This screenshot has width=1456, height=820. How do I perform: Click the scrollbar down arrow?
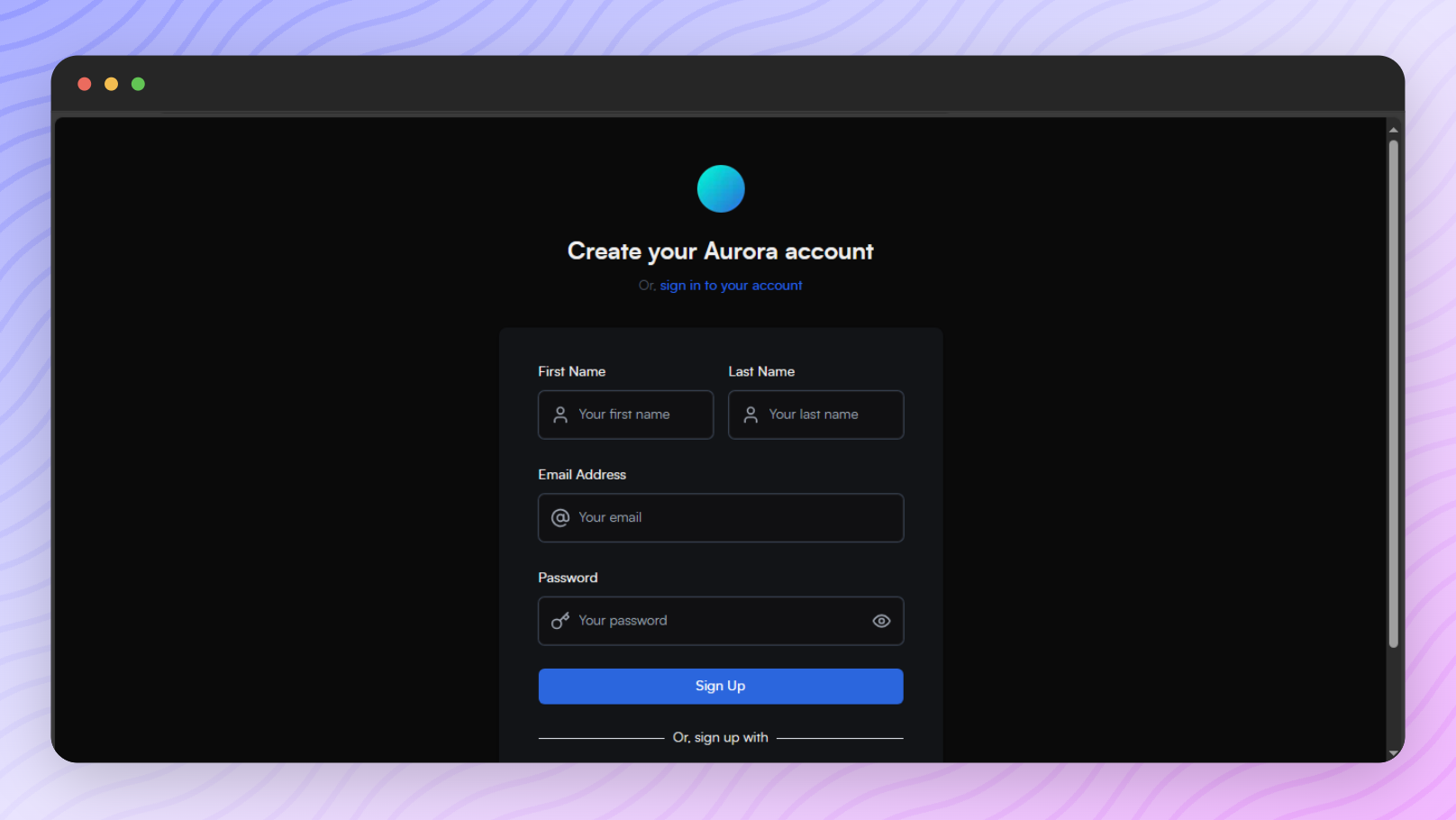pos(1394,752)
